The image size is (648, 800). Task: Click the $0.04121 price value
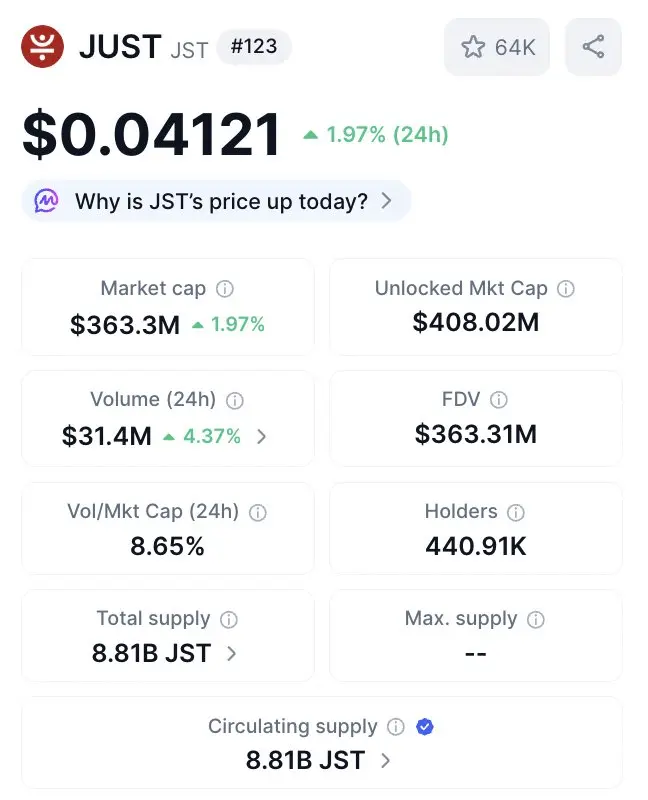(152, 134)
